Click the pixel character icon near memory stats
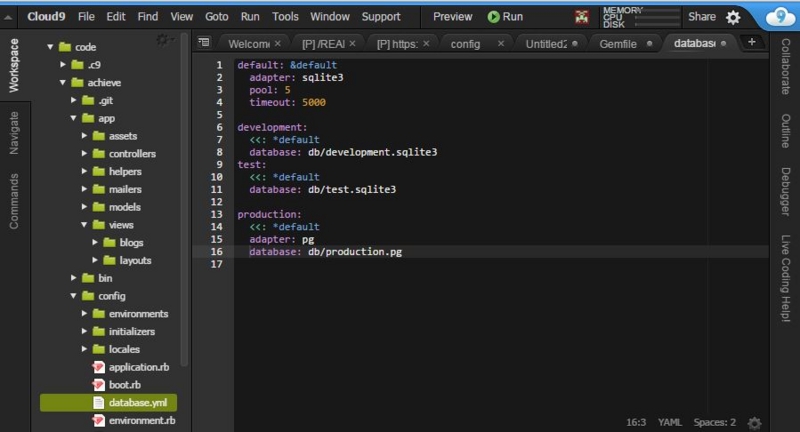Image resolution: width=800 pixels, height=432 pixels. click(582, 17)
